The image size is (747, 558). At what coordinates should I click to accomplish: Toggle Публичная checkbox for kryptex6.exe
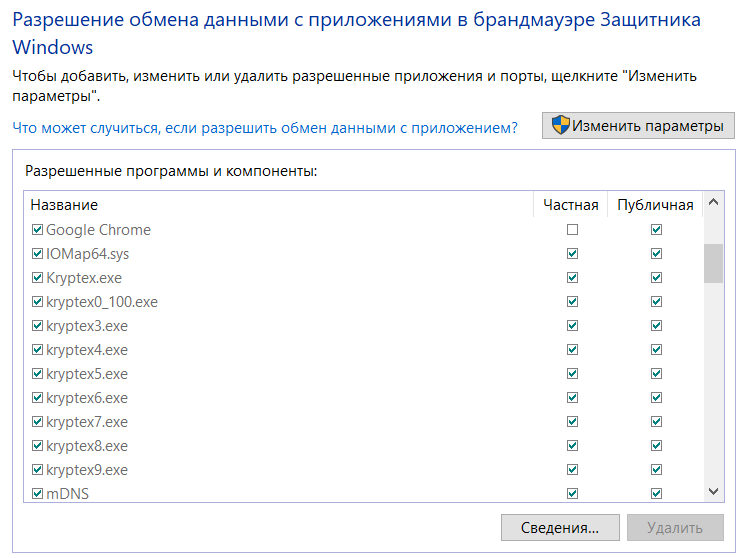pos(656,397)
